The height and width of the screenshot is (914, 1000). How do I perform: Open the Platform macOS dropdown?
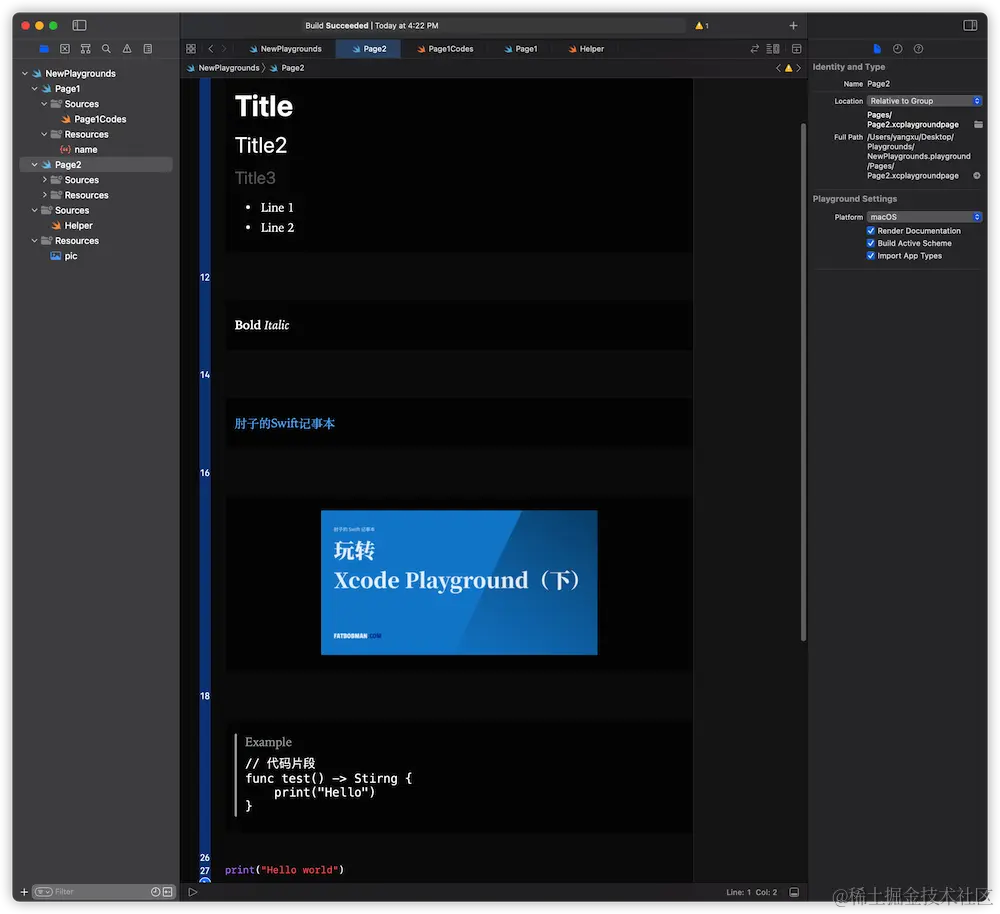924,217
